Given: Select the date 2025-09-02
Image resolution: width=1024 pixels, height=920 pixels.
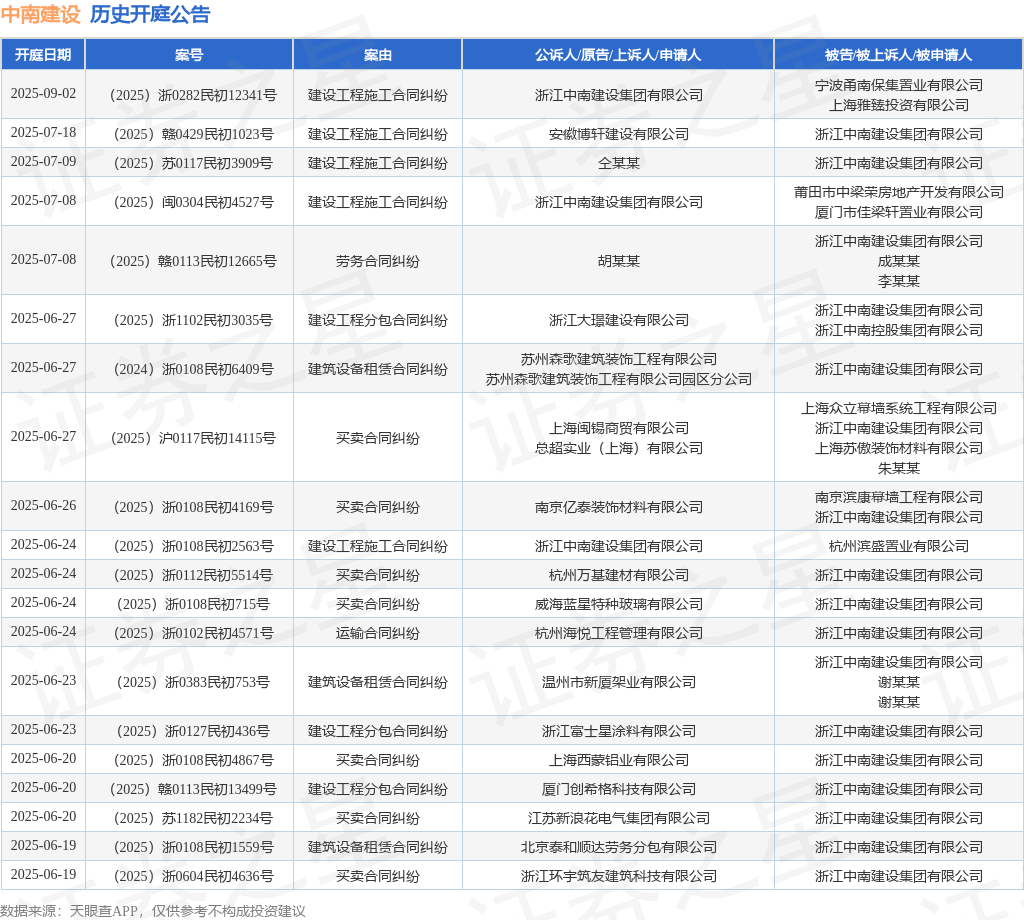Looking at the screenshot, I should [x=43, y=94].
